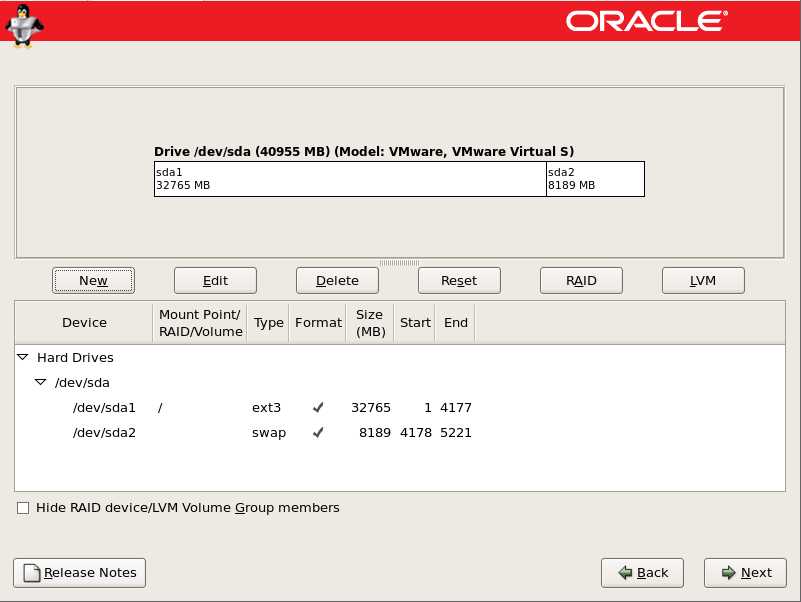Click the size value 32765

coord(371,408)
